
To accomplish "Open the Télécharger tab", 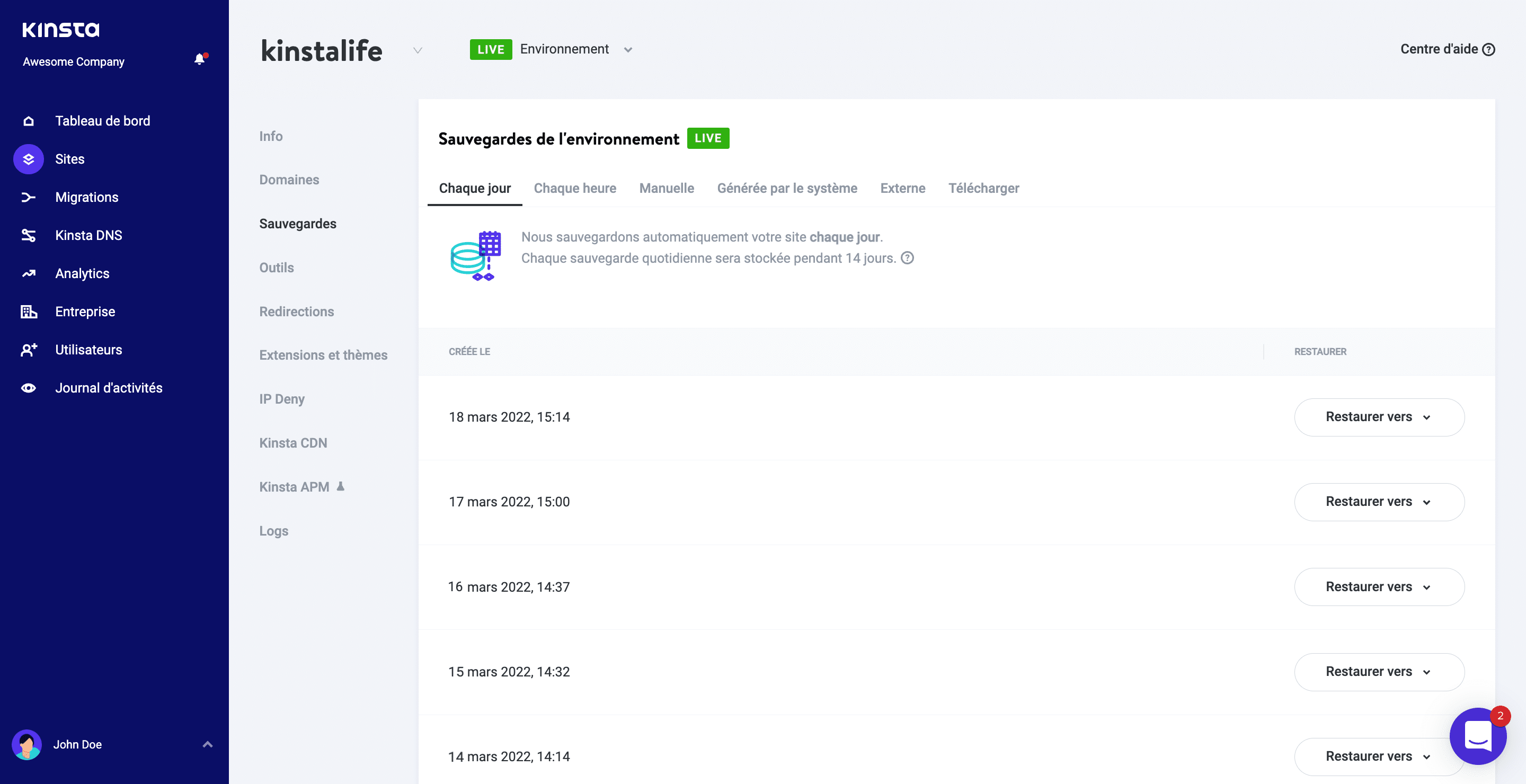I will pyautogui.click(x=984, y=188).
